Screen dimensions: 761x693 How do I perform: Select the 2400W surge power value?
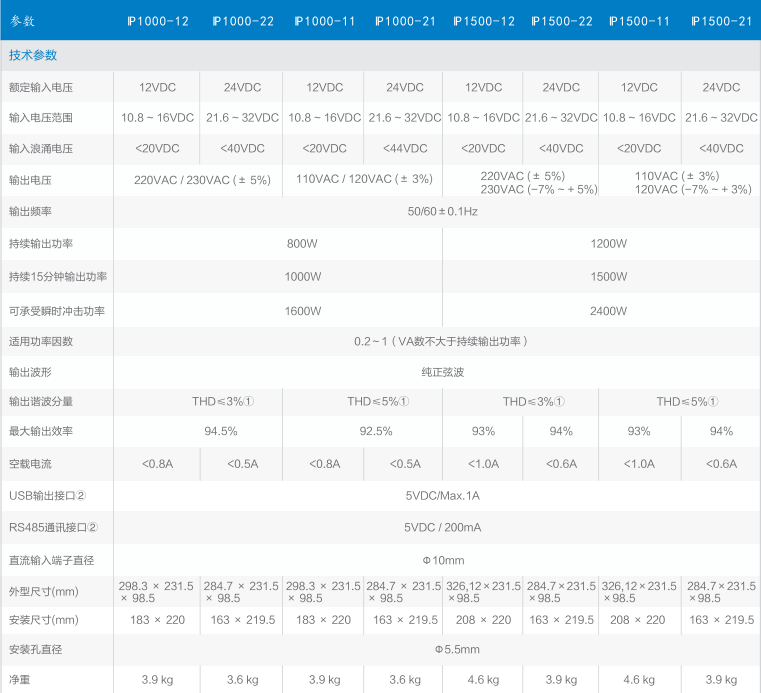point(608,311)
